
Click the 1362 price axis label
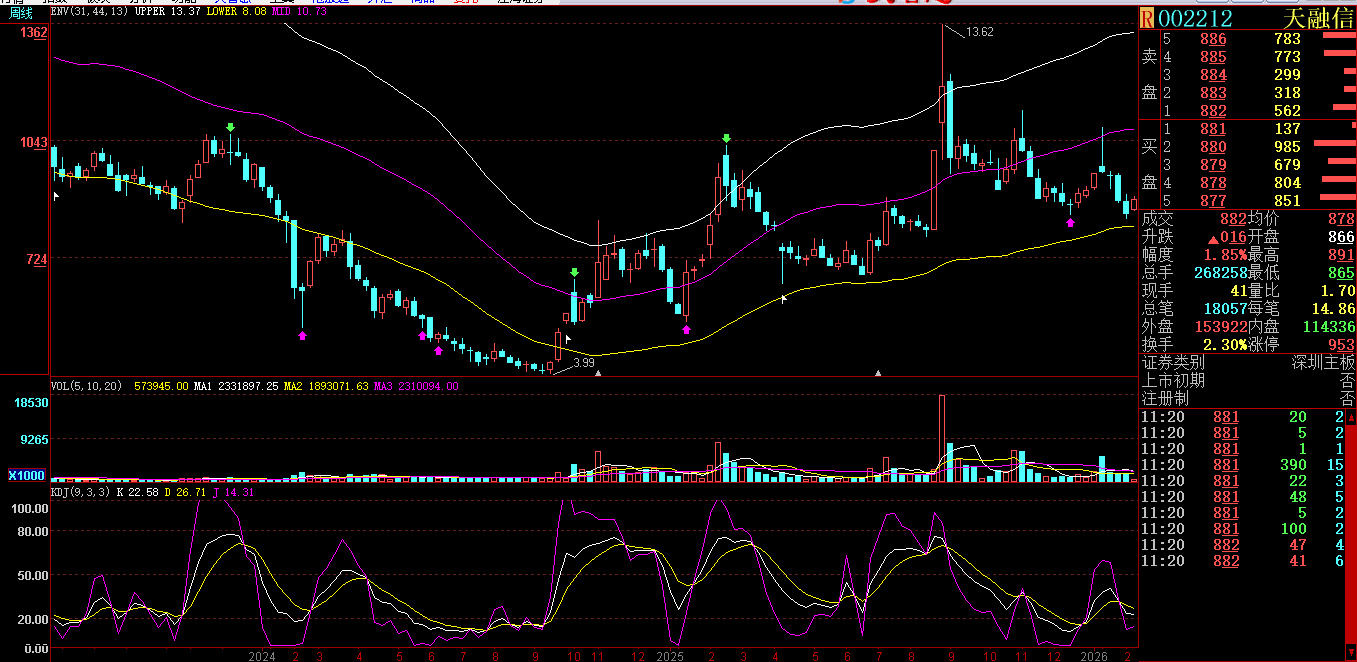(33, 33)
